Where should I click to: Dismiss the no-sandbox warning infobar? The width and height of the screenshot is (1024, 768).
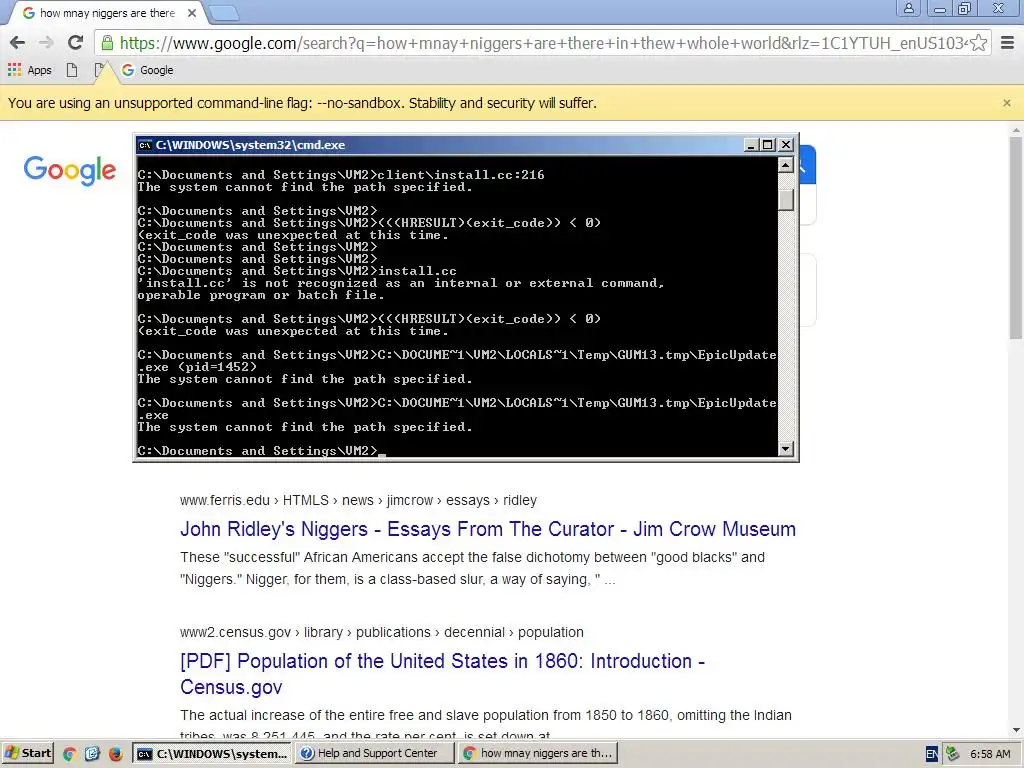1007,103
